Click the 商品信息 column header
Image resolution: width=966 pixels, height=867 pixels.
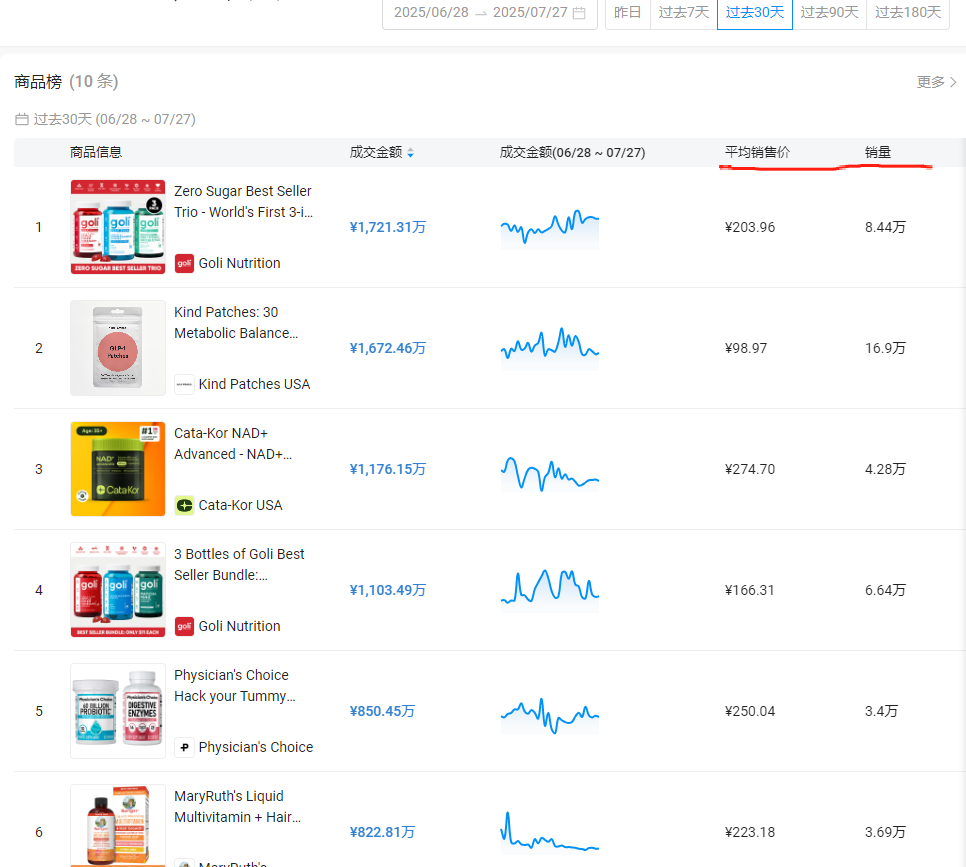[95, 152]
